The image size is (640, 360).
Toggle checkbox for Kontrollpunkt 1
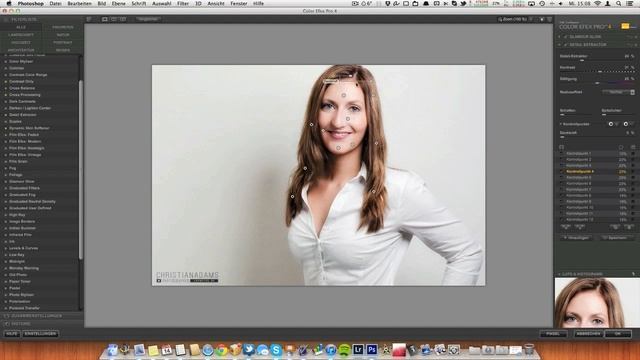[x=562, y=153]
